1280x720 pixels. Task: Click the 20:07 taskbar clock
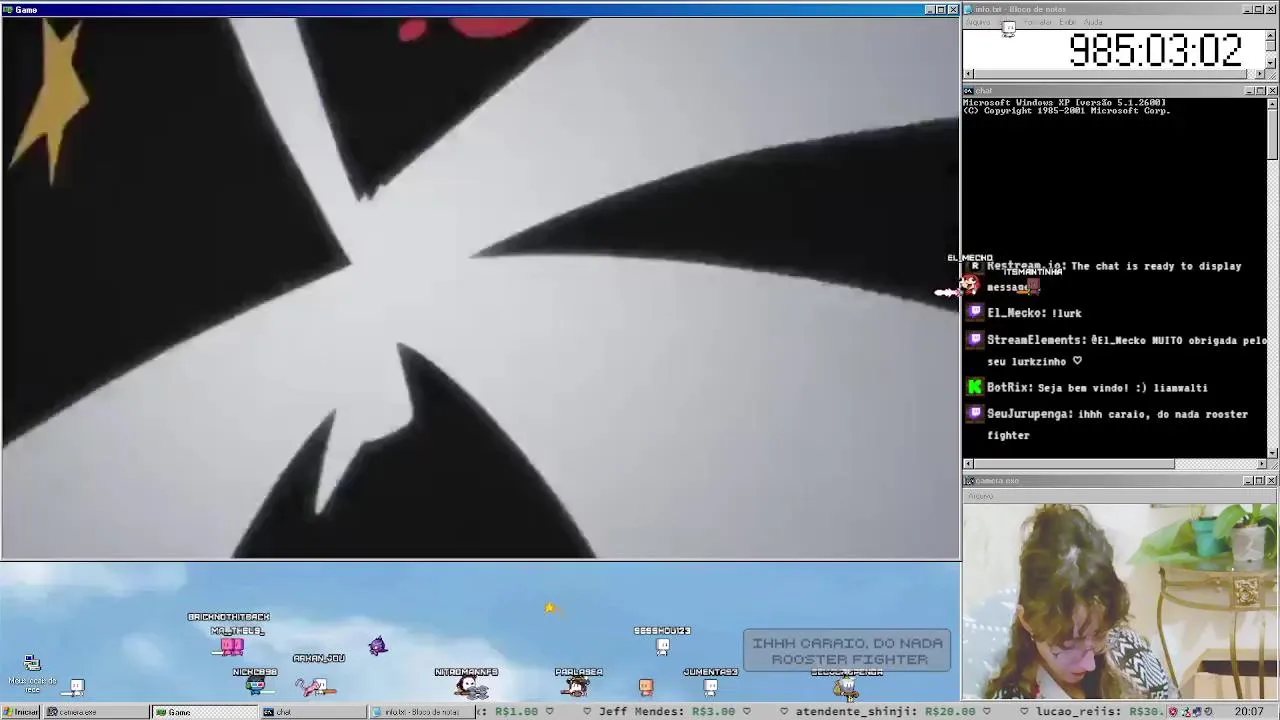(1248, 712)
